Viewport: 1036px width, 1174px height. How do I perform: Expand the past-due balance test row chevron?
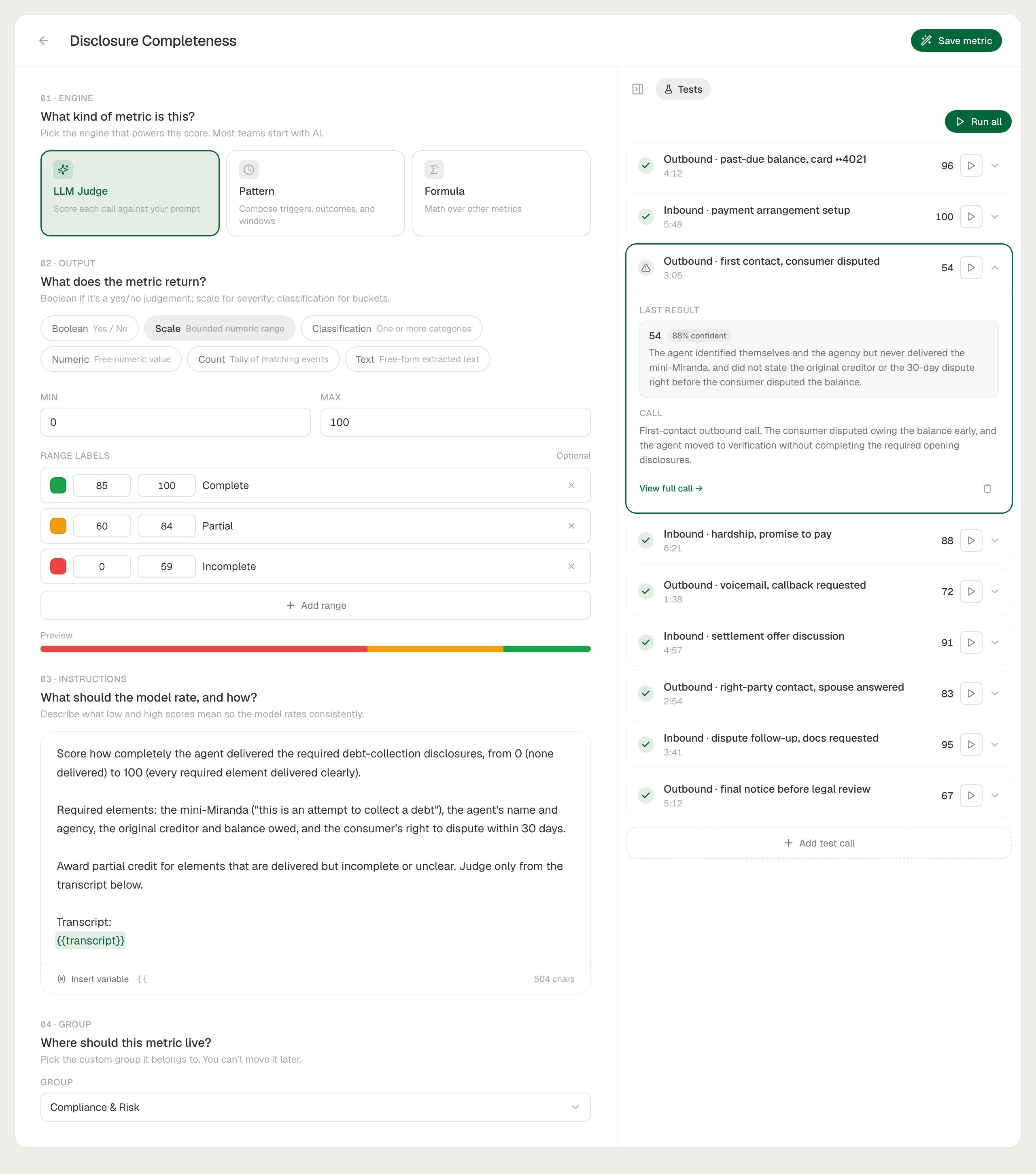[x=995, y=166]
